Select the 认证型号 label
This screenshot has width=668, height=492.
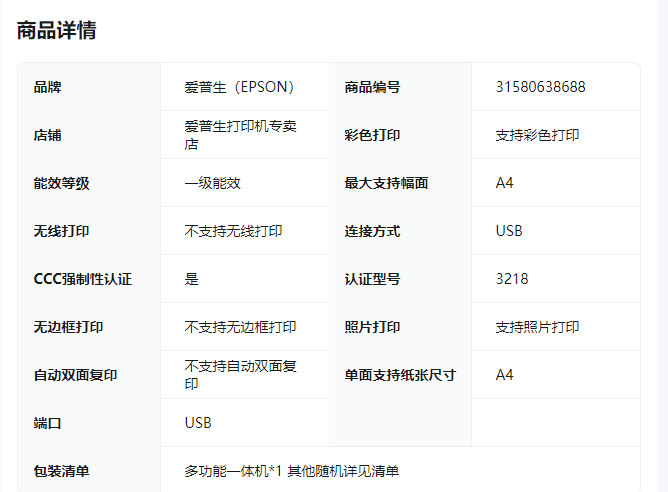372,279
